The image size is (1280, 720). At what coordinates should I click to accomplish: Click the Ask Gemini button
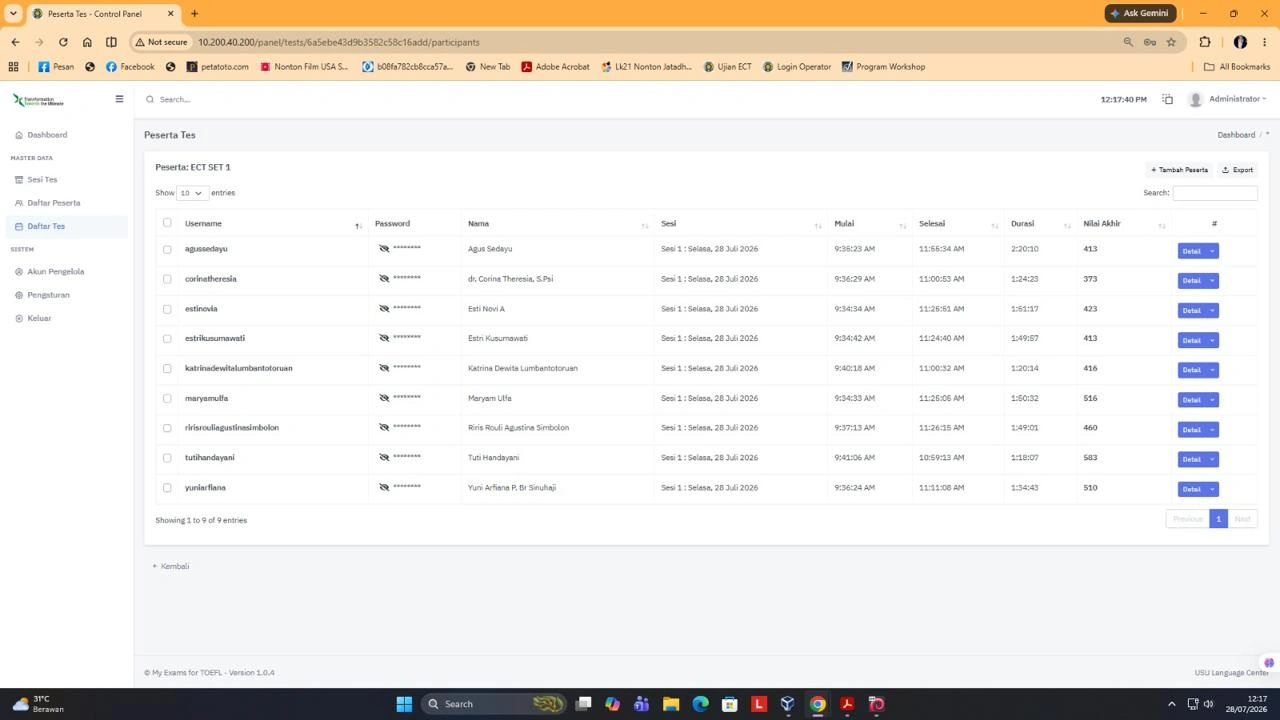click(x=1140, y=13)
